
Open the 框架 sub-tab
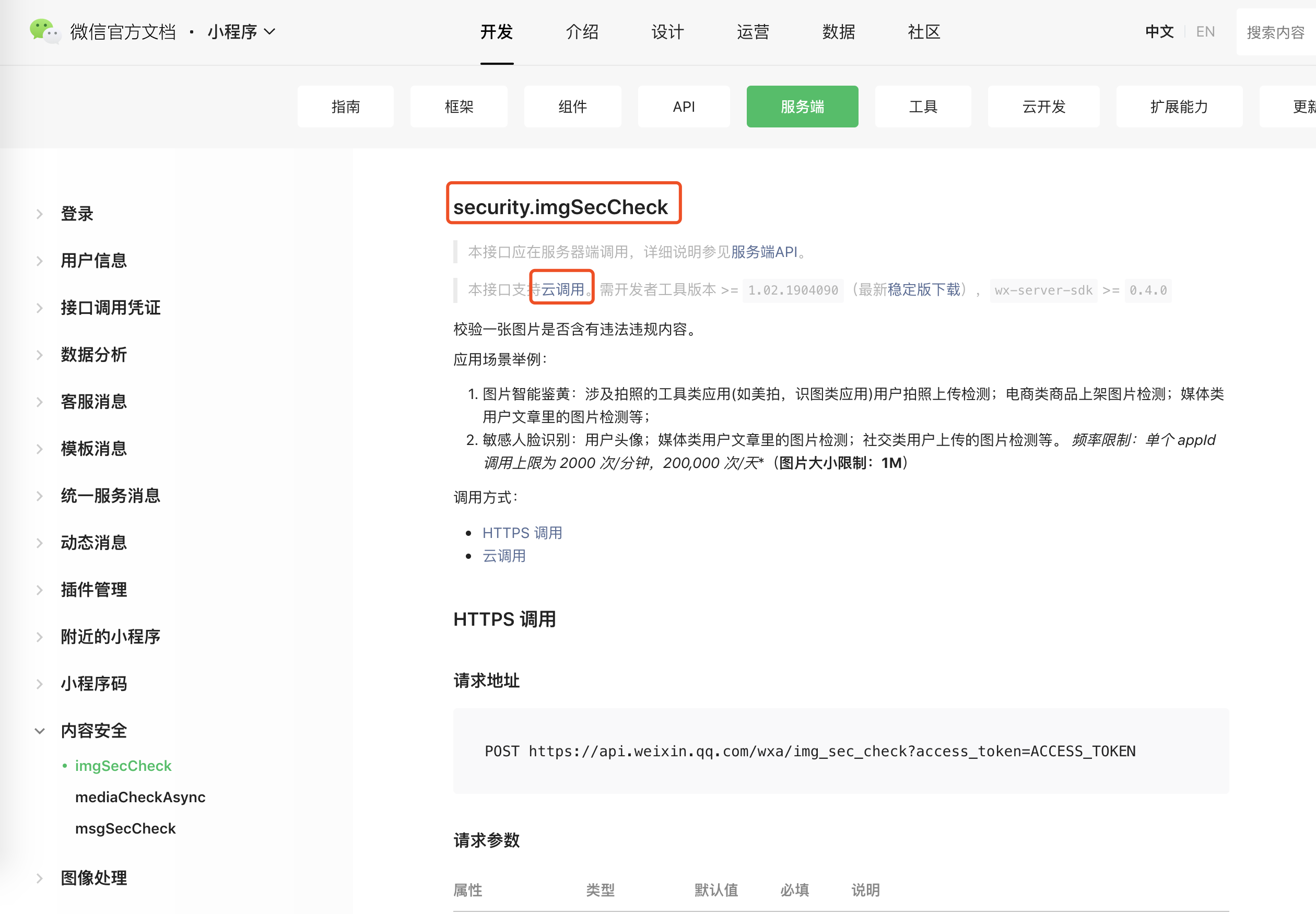pyautogui.click(x=459, y=107)
